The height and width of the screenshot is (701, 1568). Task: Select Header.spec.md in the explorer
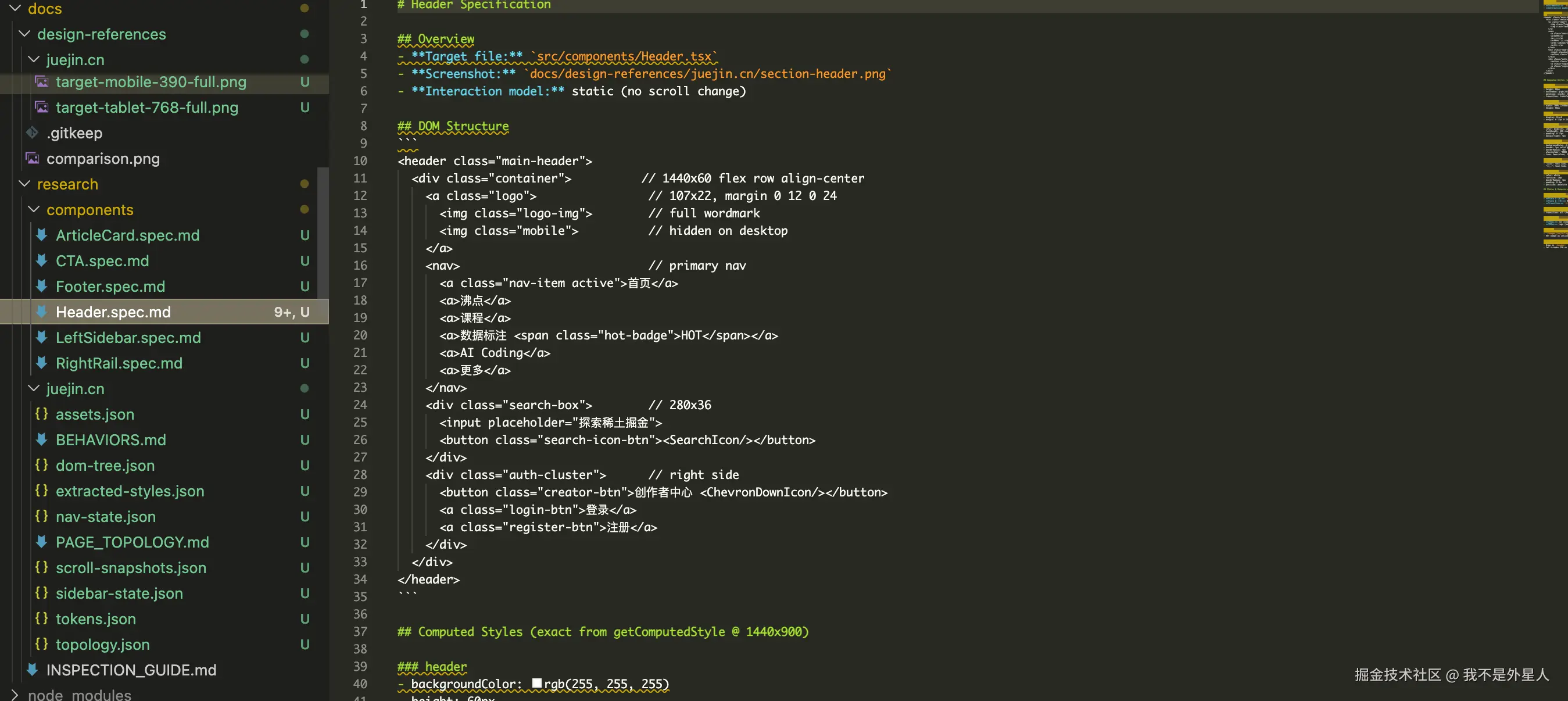113,312
